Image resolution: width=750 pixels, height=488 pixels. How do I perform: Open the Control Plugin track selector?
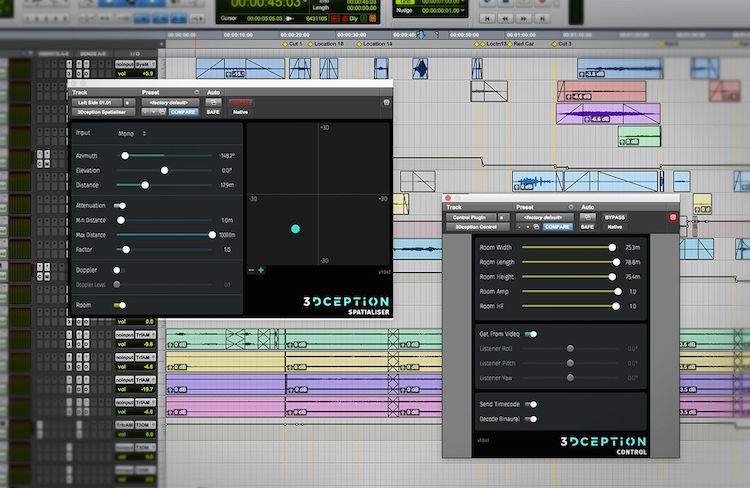473,217
